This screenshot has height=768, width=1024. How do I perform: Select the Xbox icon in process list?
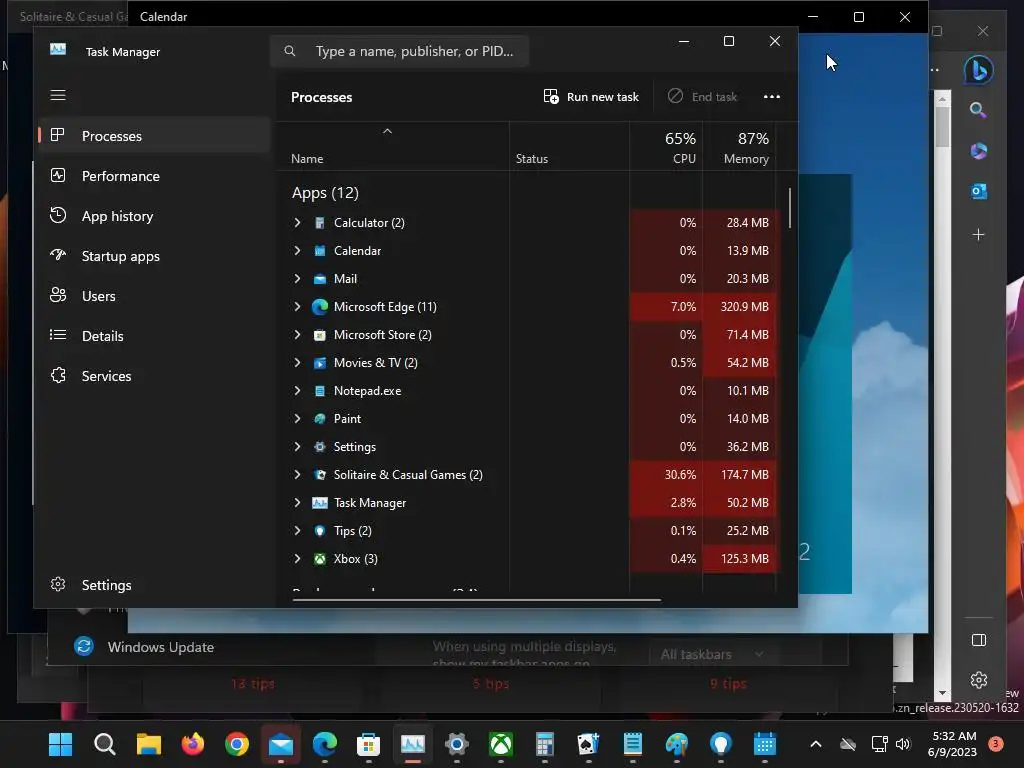coord(320,558)
